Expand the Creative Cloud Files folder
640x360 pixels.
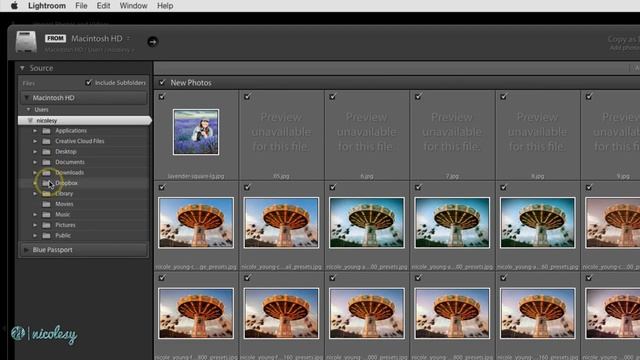[x=35, y=141]
